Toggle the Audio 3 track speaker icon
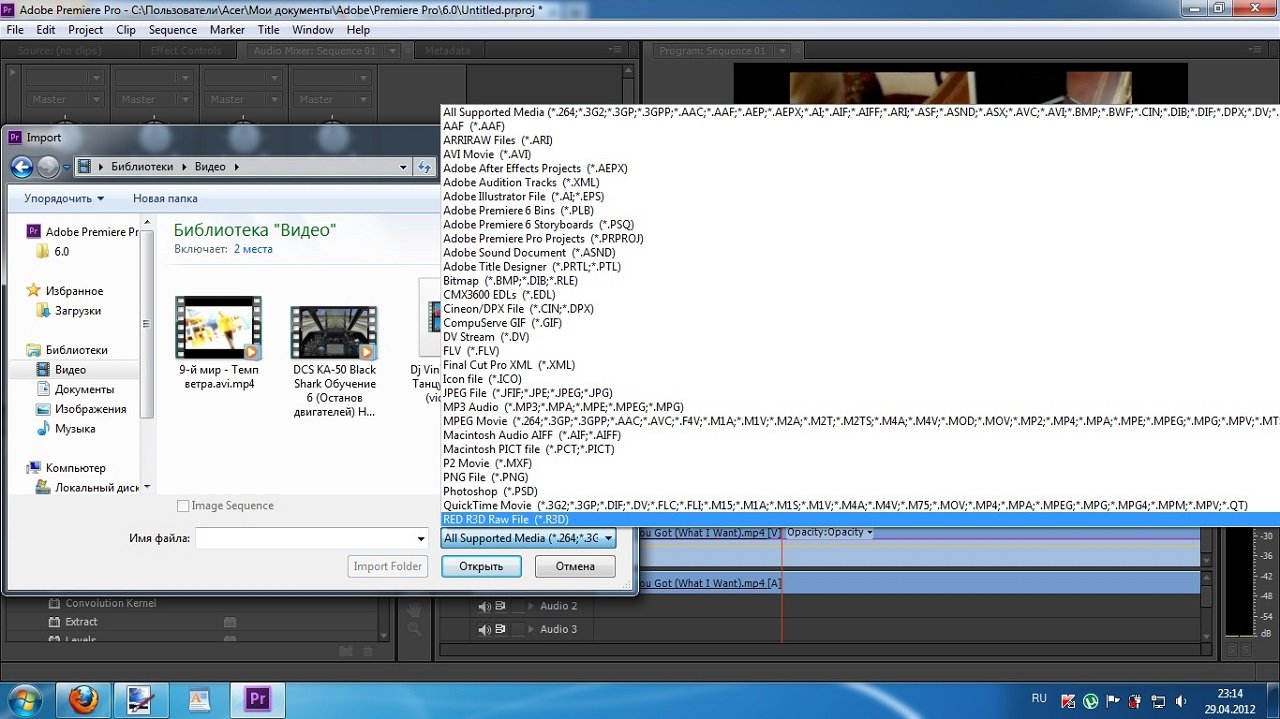 (x=485, y=630)
